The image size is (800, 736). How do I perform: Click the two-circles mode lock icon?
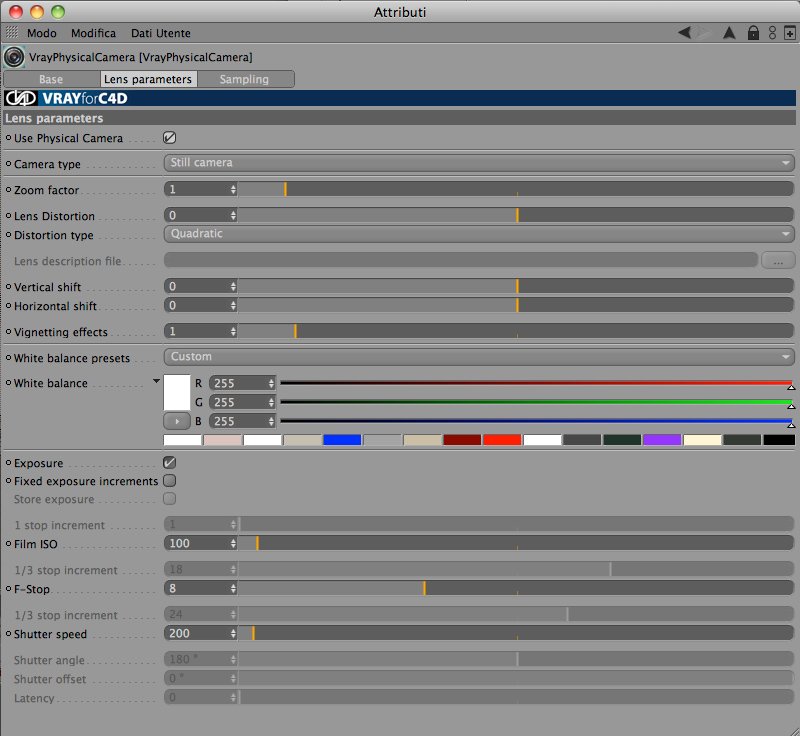pos(772,33)
